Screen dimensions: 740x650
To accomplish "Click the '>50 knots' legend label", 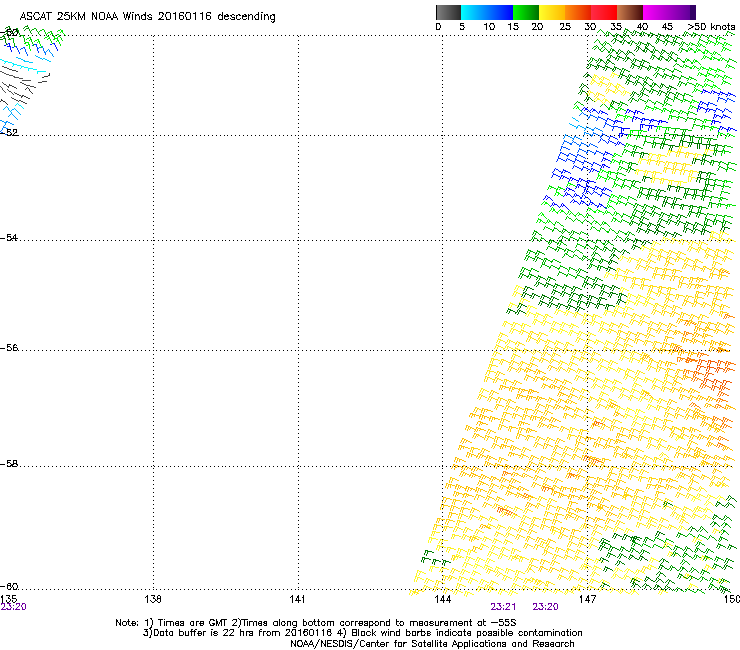I will (x=711, y=27).
